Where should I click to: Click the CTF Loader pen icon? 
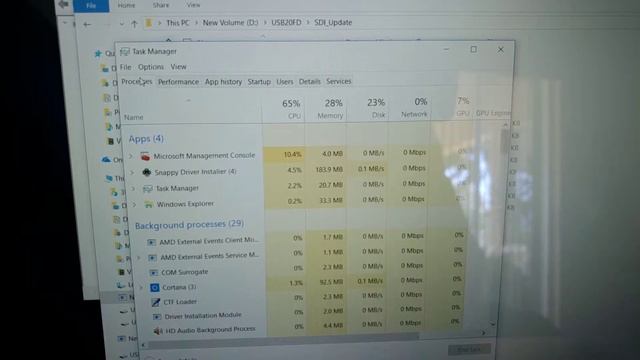156,302
